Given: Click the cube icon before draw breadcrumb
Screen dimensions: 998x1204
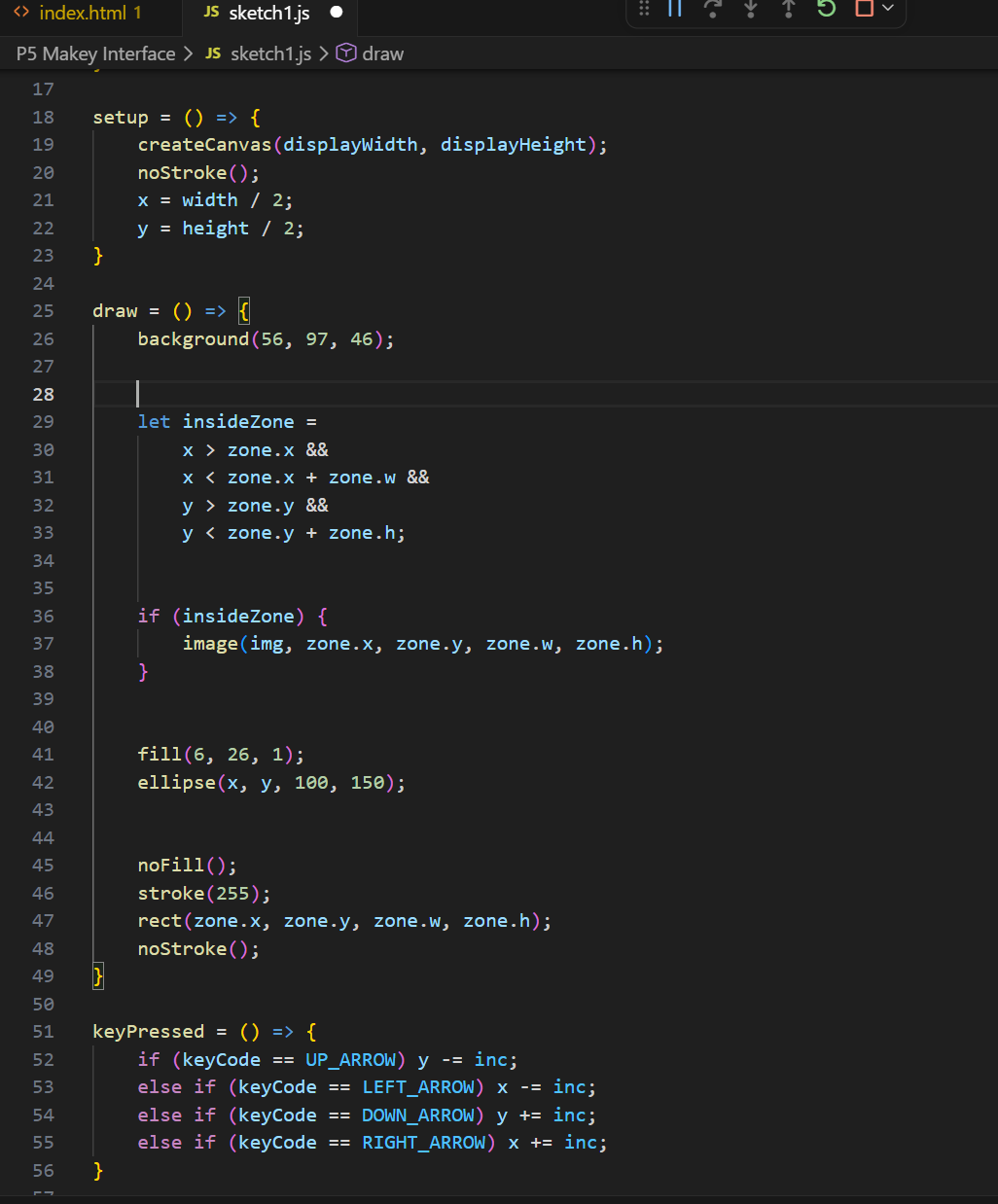Looking at the screenshot, I should pyautogui.click(x=346, y=53).
